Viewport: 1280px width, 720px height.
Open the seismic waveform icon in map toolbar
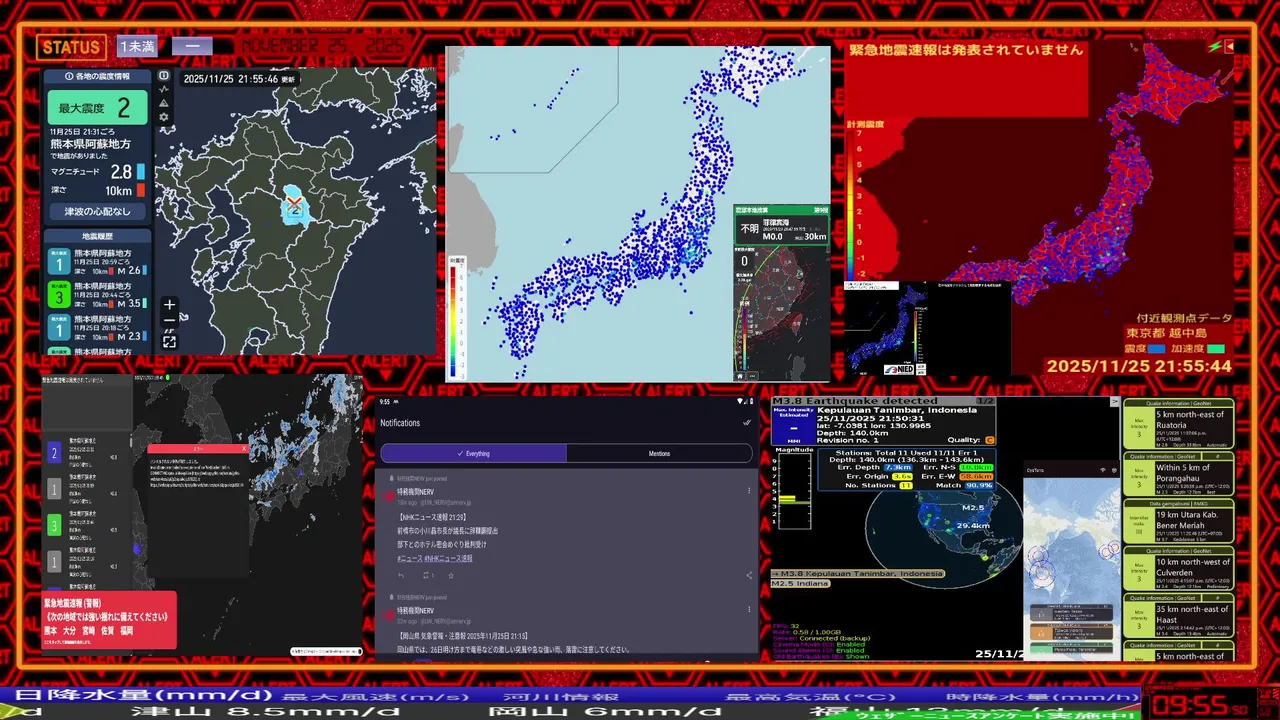pos(164,89)
